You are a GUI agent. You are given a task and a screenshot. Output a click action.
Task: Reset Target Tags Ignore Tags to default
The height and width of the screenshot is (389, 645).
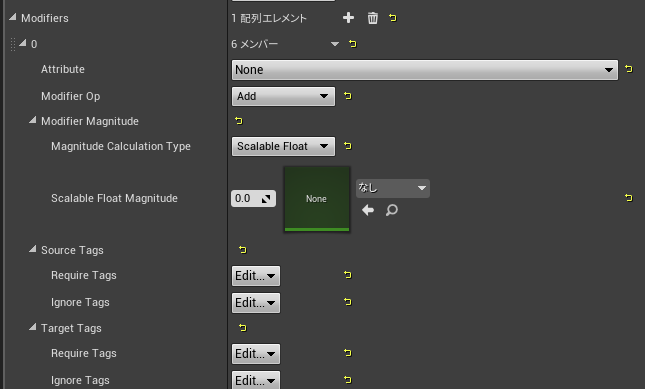pos(348,380)
